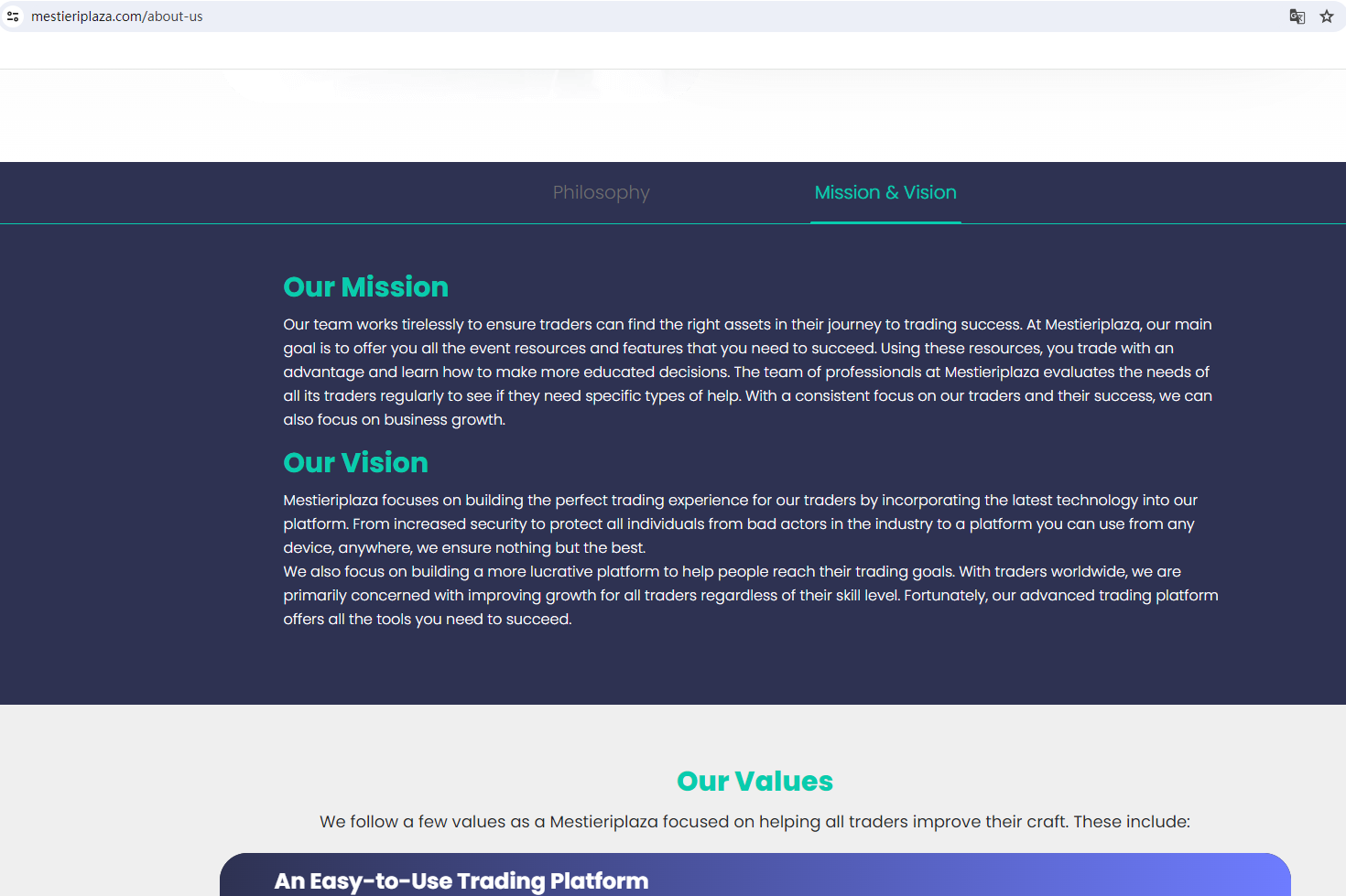Click the line beginning 'primarily concerned with improving growth'
This screenshot has width=1346, height=896.
(751, 595)
